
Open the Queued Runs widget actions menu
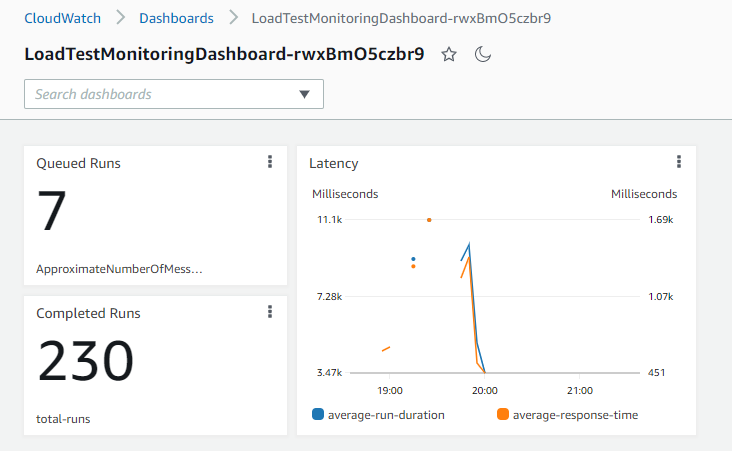tap(270, 162)
